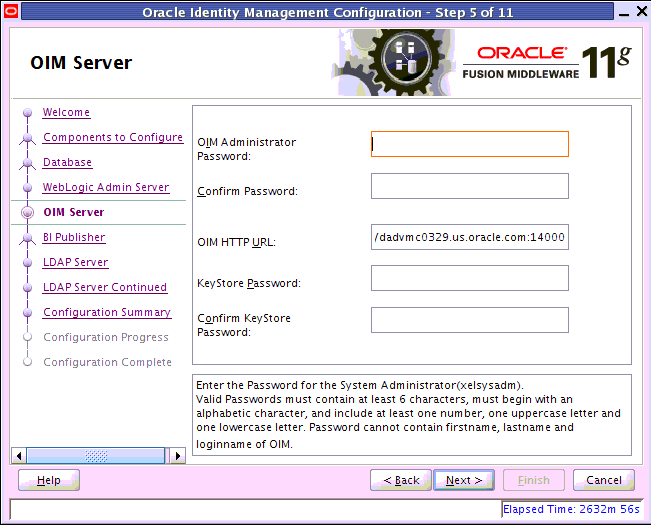Viewport: 651px width, 525px height.
Task: Click the Confirm Password field
Action: pos(470,186)
